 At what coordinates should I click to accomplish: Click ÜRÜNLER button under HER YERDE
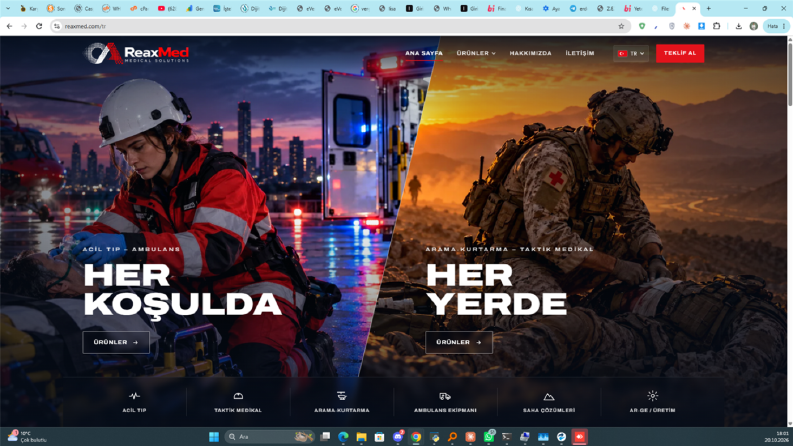coord(459,342)
